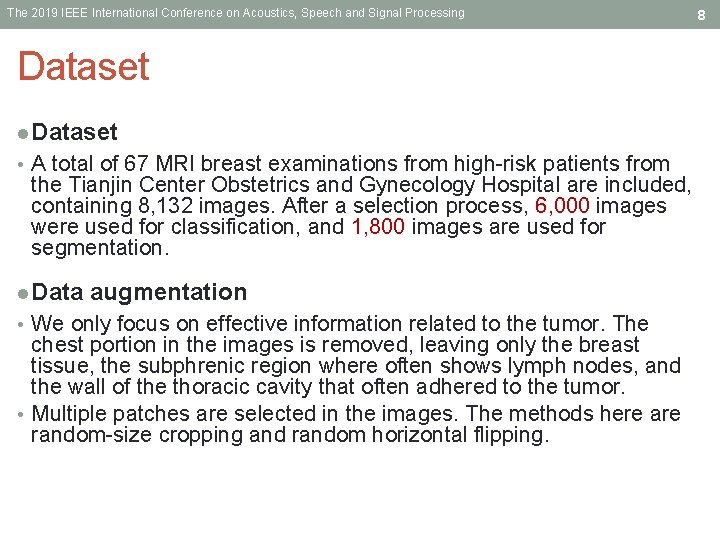Viewport: 720px width, 540px height.
Task: Click the '8,132 images' text
Action: pyautogui.click(x=204, y=205)
